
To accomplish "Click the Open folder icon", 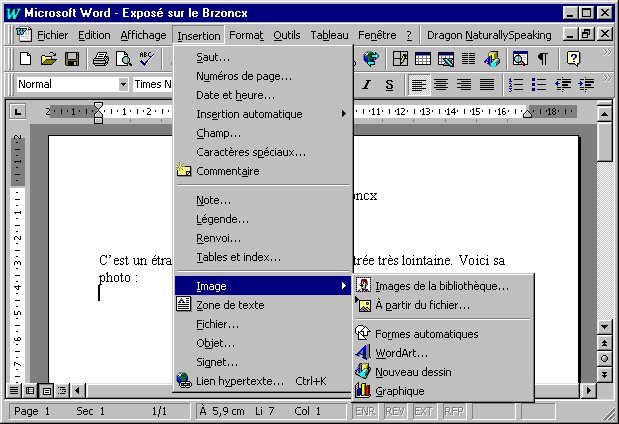I will click(x=49, y=59).
